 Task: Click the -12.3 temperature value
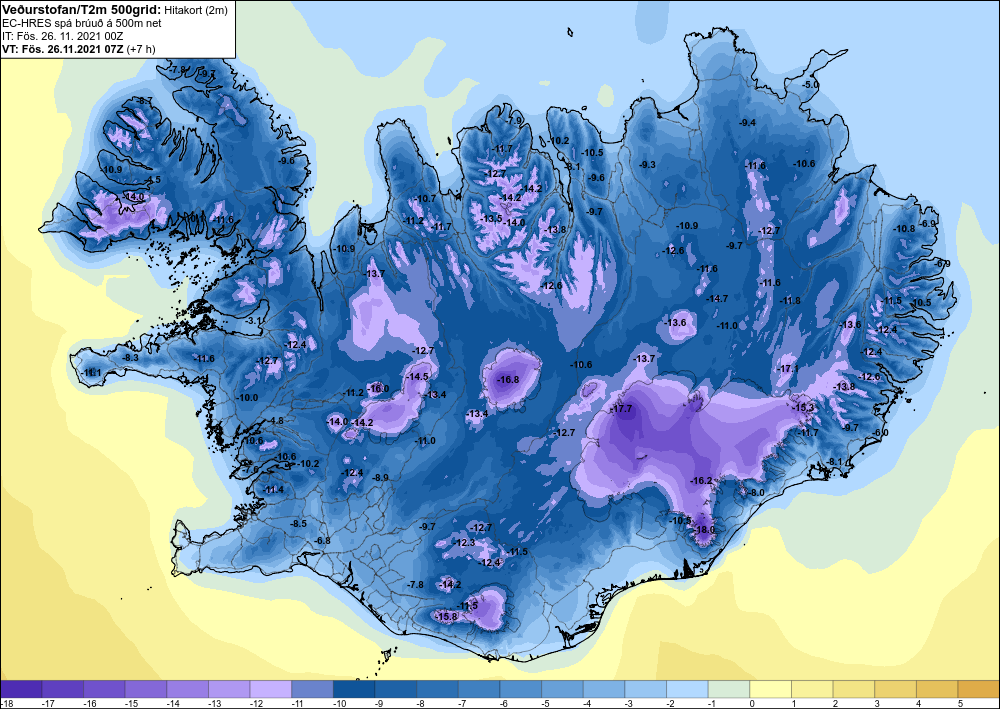(x=465, y=543)
